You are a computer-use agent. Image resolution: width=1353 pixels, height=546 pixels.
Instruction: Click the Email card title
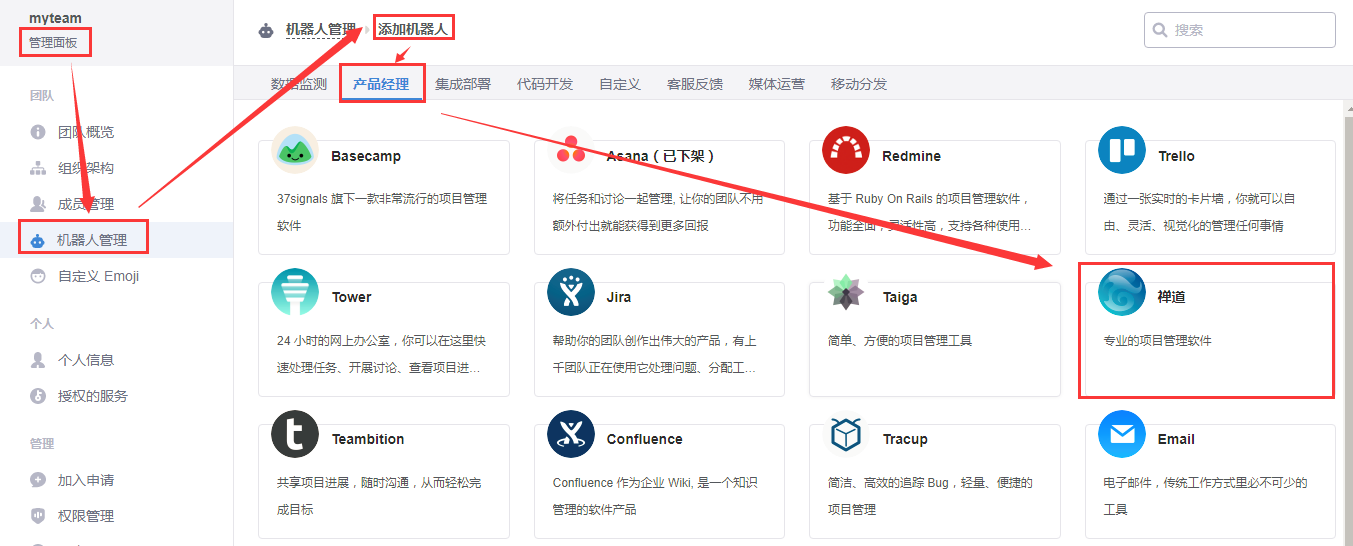(1176, 439)
